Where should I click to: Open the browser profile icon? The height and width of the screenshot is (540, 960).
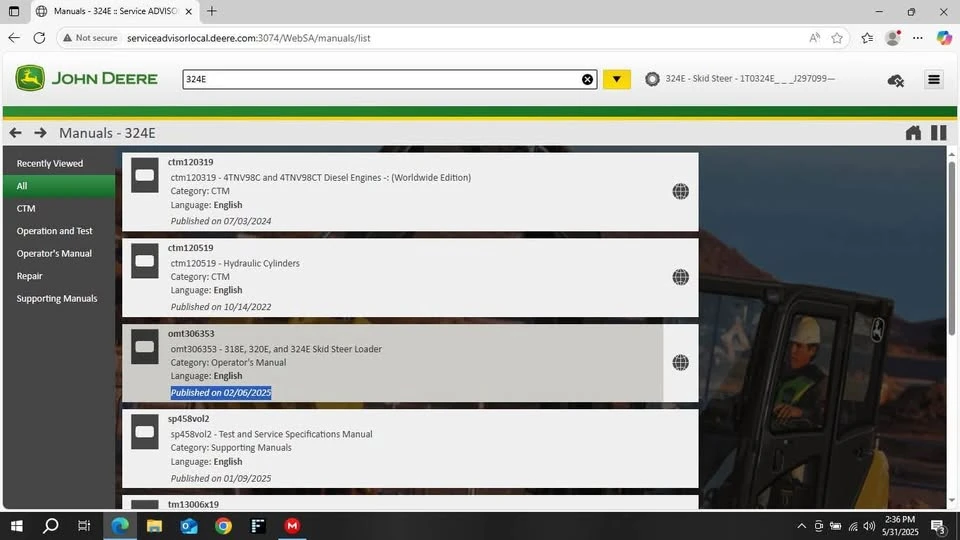(x=893, y=38)
